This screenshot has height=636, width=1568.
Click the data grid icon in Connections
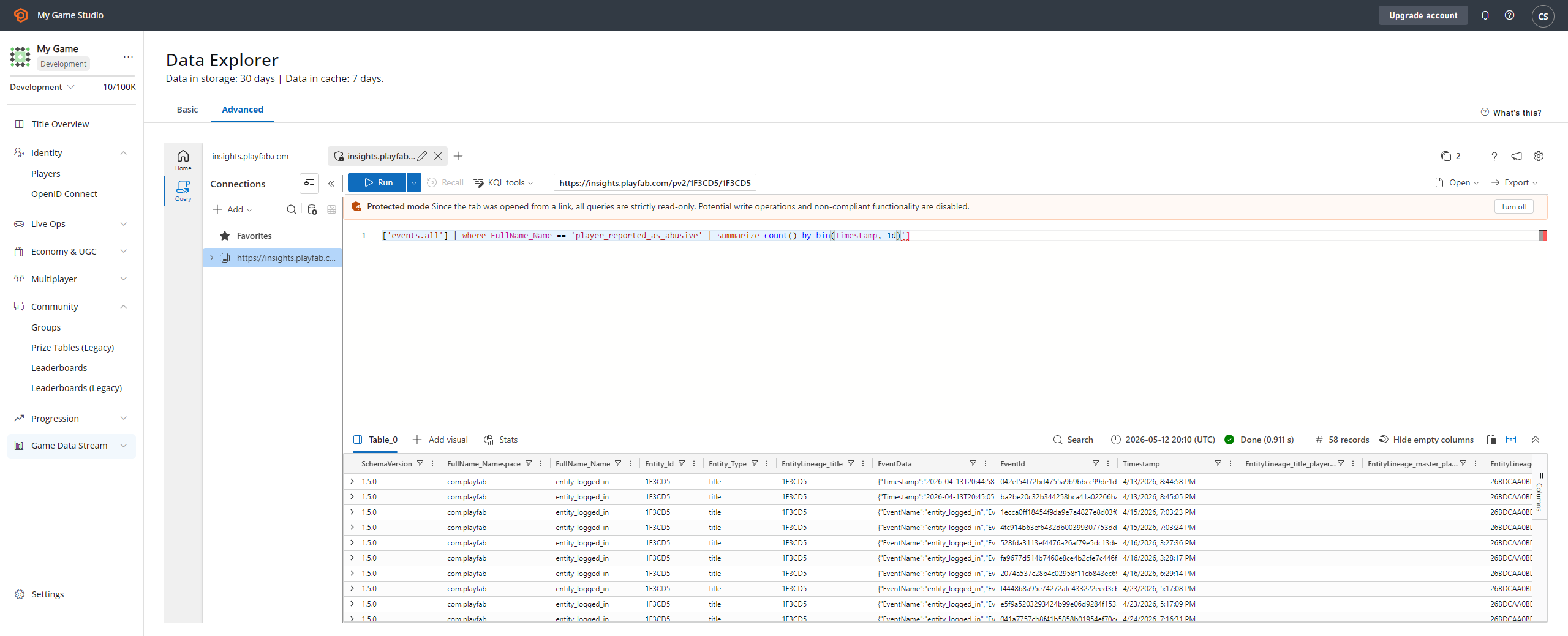tap(332, 209)
